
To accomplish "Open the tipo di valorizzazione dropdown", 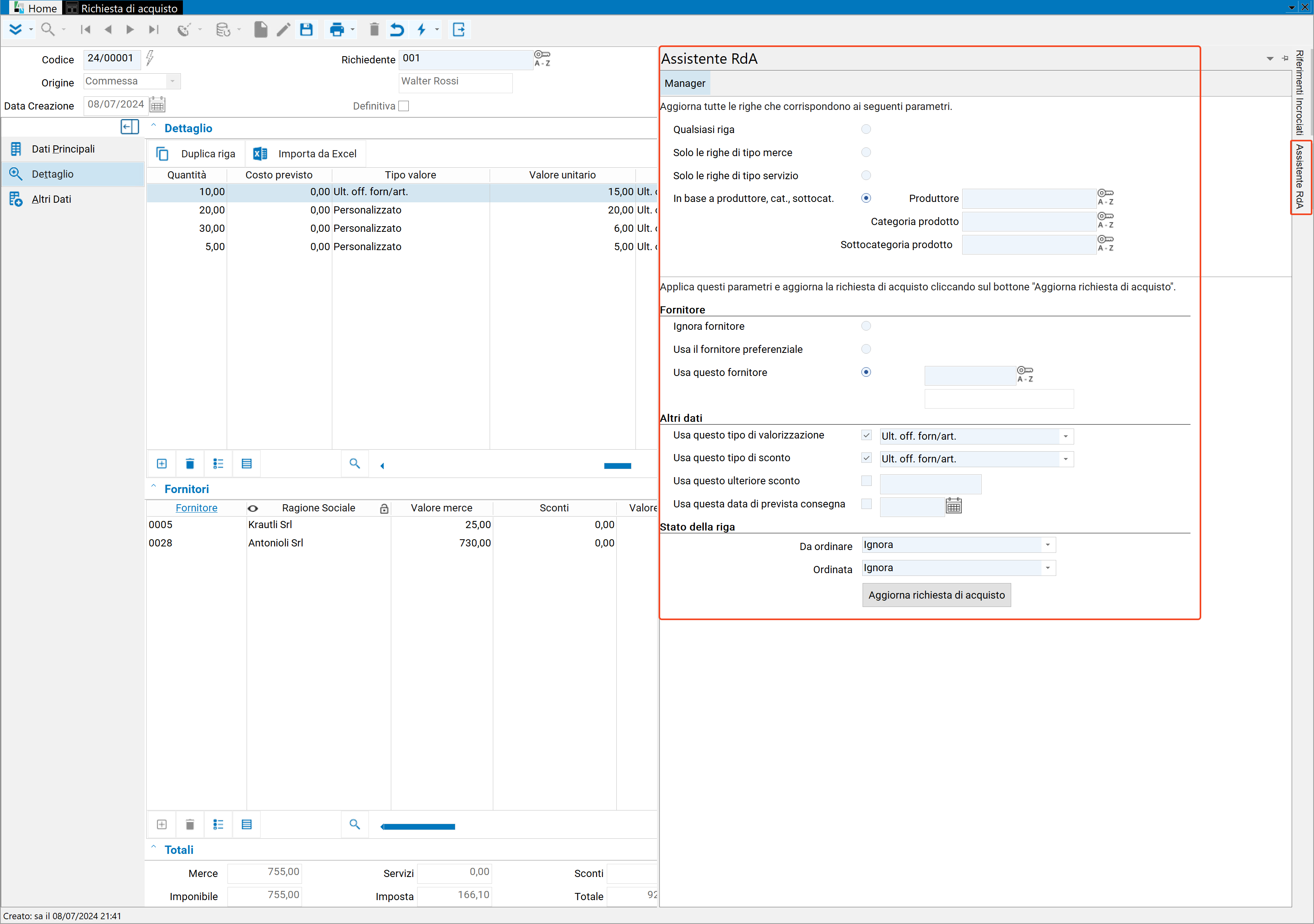I will click(1066, 437).
